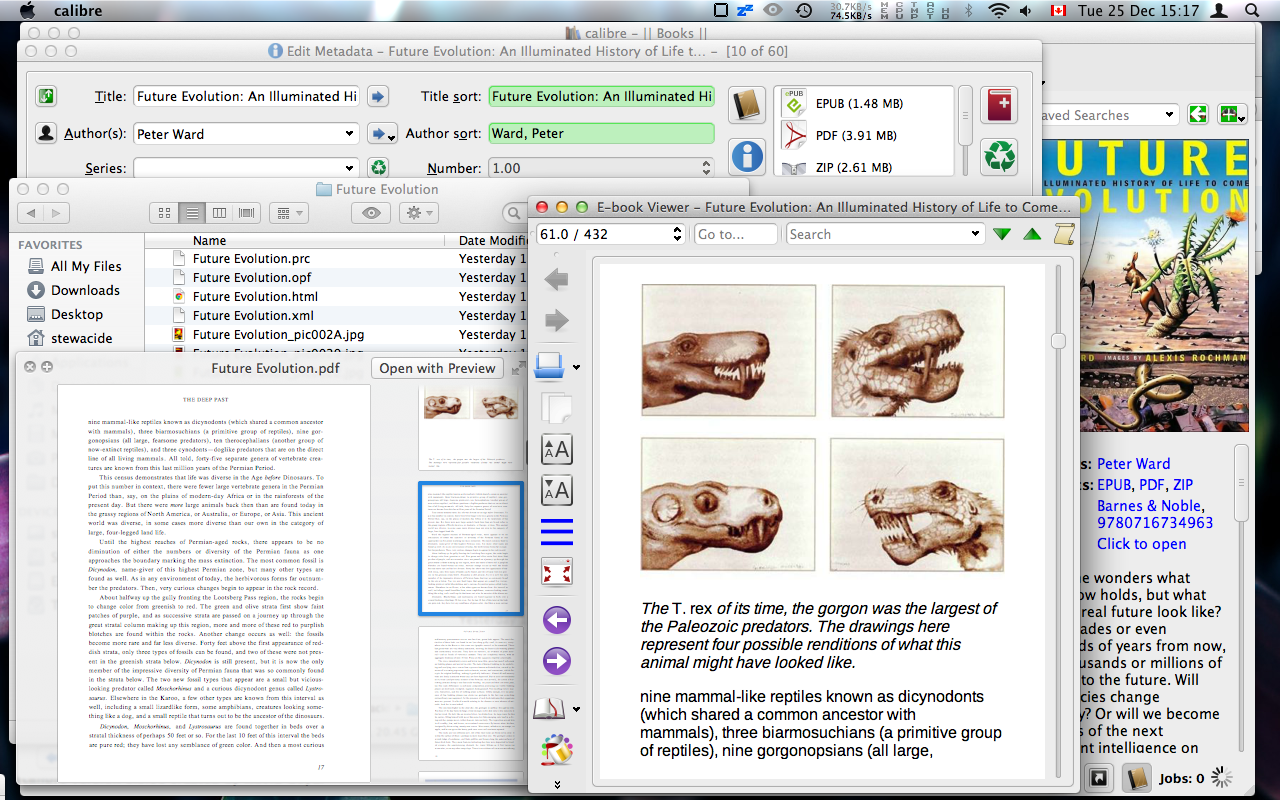Open the Author(s) dropdown
The image size is (1280, 800).
(x=349, y=133)
